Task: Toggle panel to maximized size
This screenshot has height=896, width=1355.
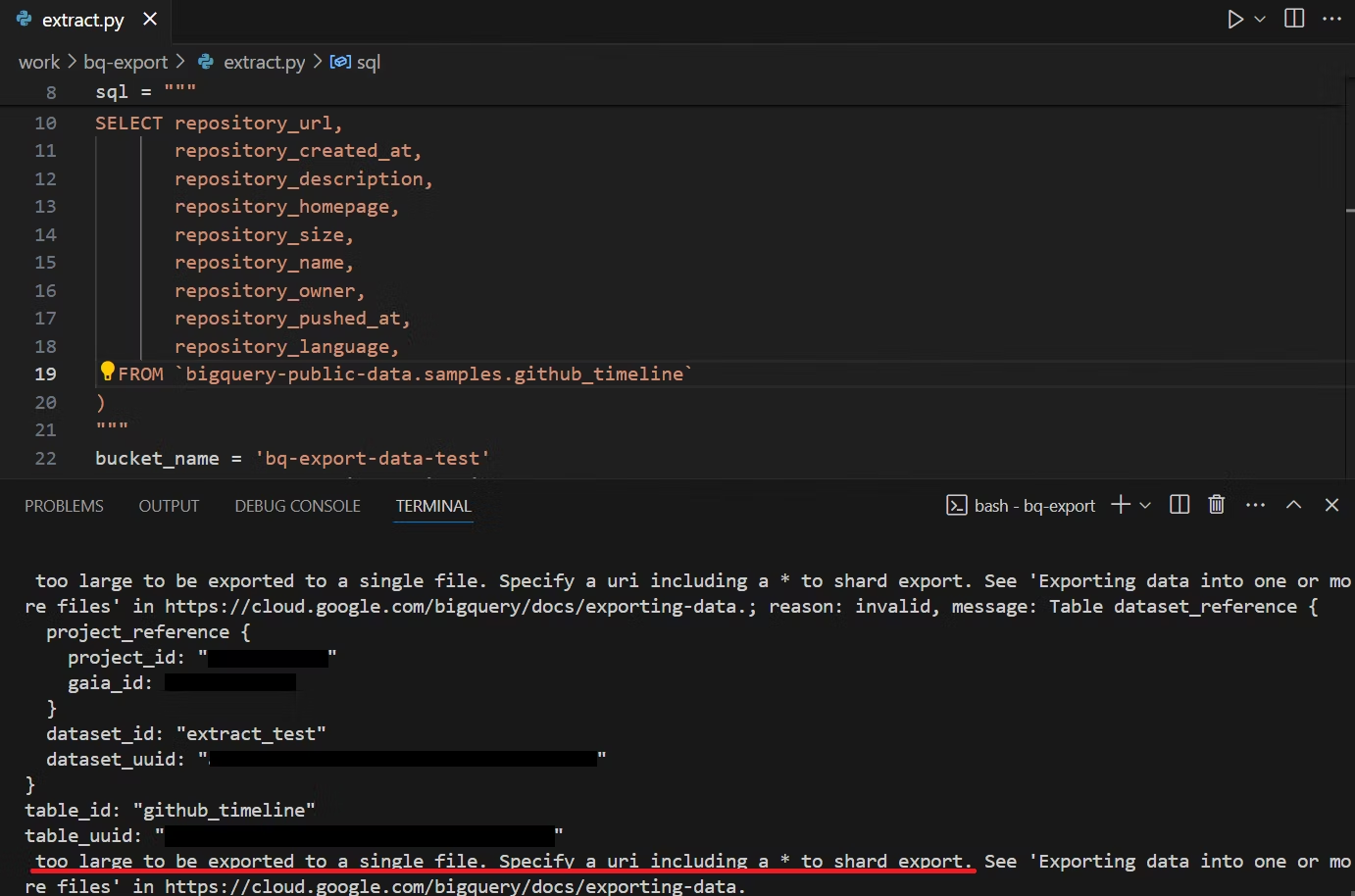Action: (x=1293, y=504)
